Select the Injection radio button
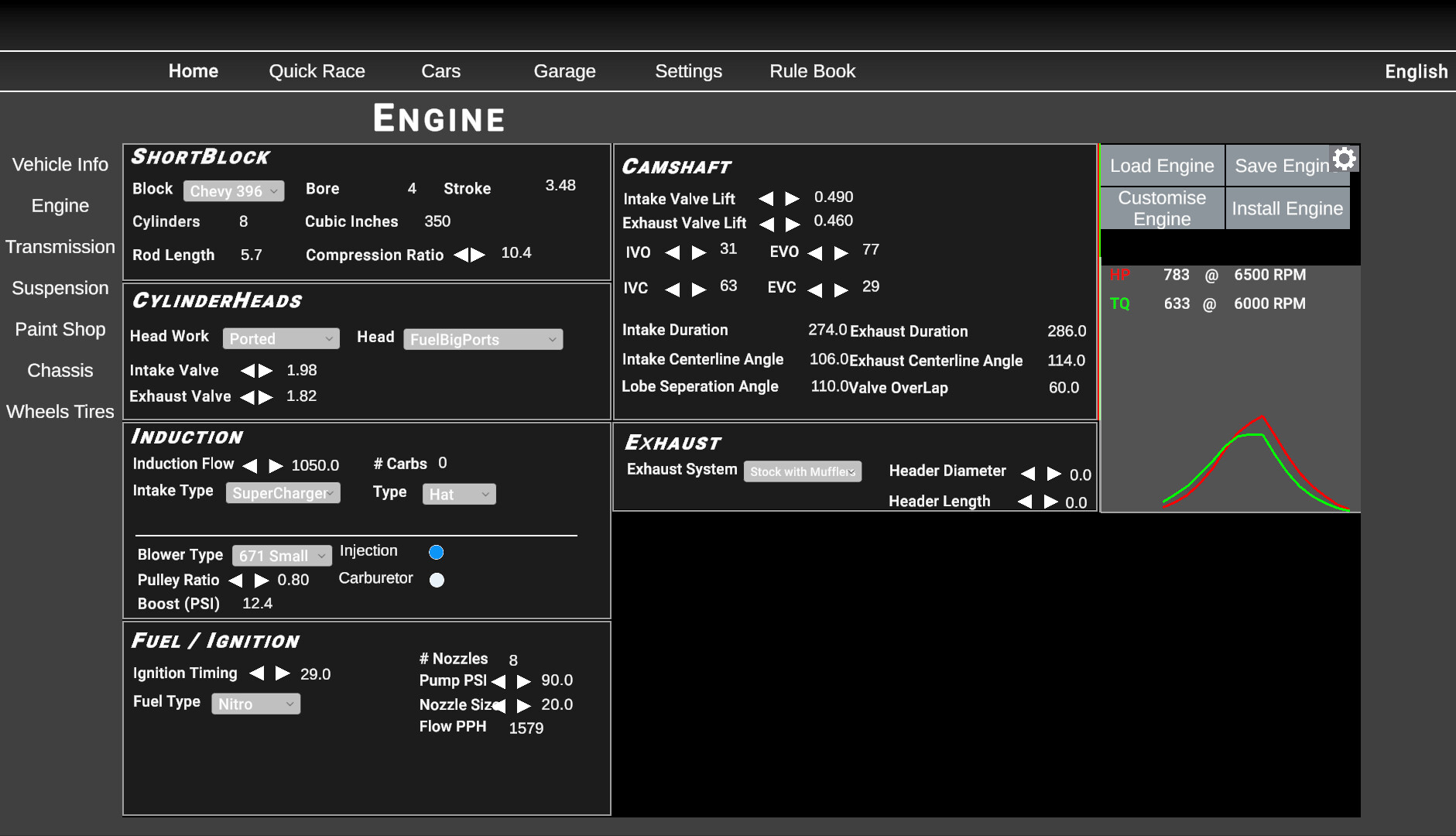The width and height of the screenshot is (1456, 836). click(x=437, y=552)
